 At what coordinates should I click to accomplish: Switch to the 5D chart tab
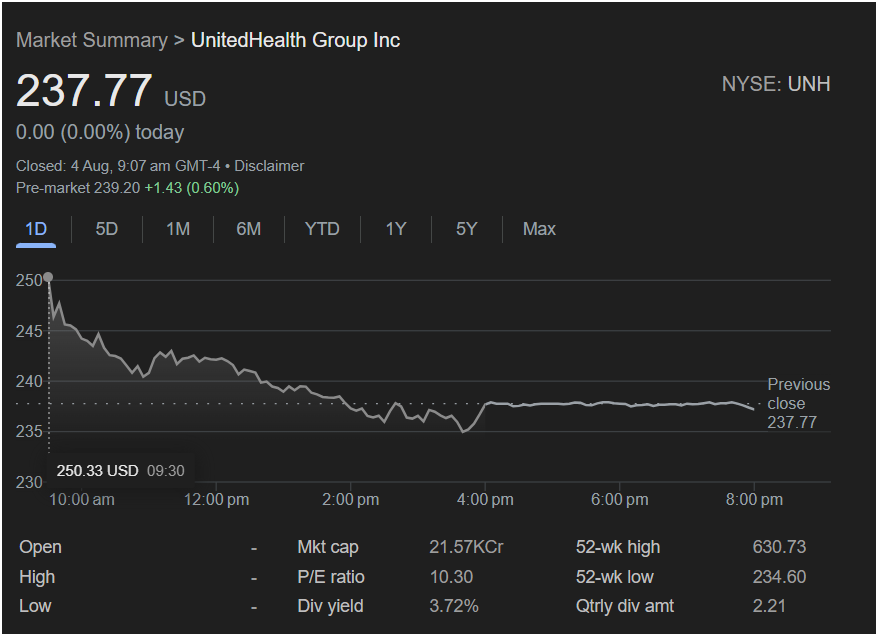tap(106, 229)
